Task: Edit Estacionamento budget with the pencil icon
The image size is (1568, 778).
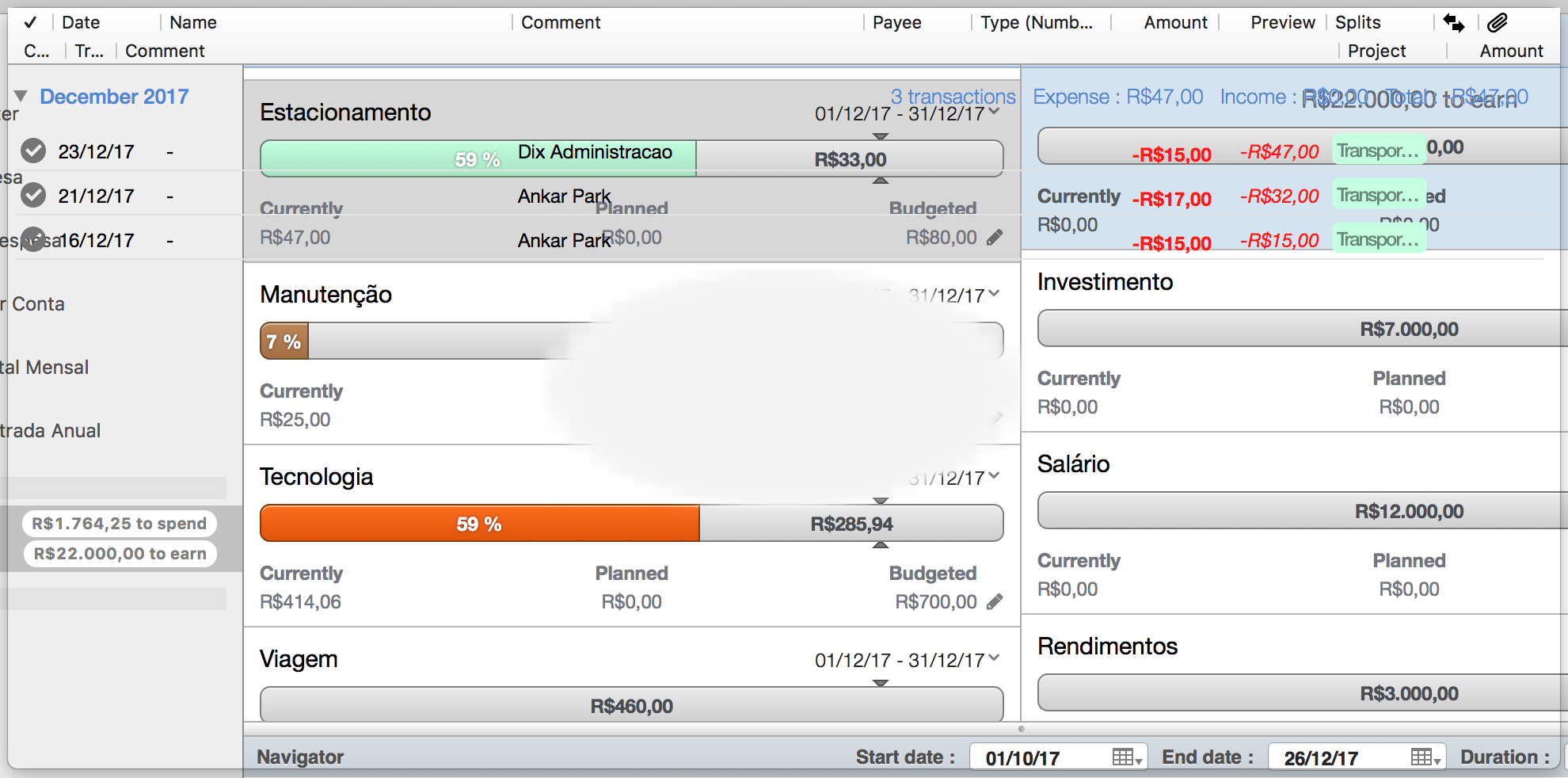Action: coord(995,237)
